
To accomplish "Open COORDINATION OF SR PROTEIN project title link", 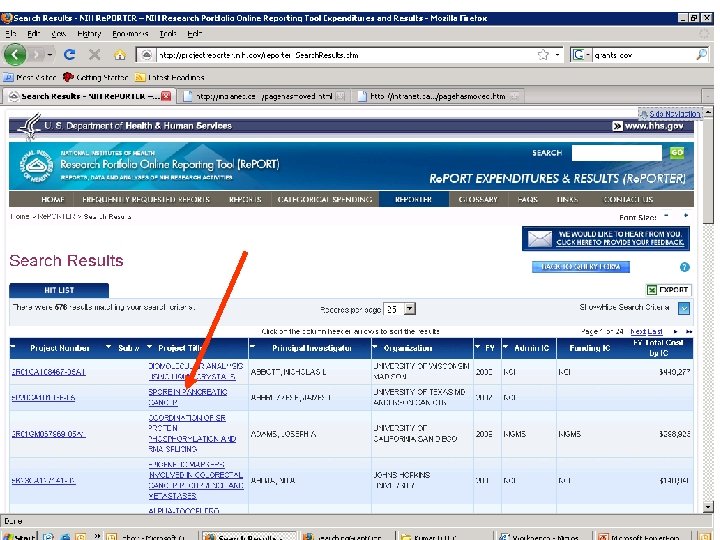I will pyautogui.click(x=192, y=433).
